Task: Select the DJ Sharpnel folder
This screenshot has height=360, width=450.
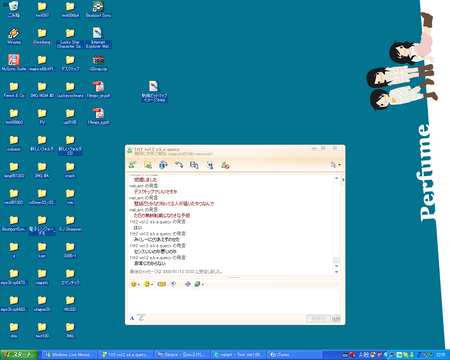Action: (70, 223)
